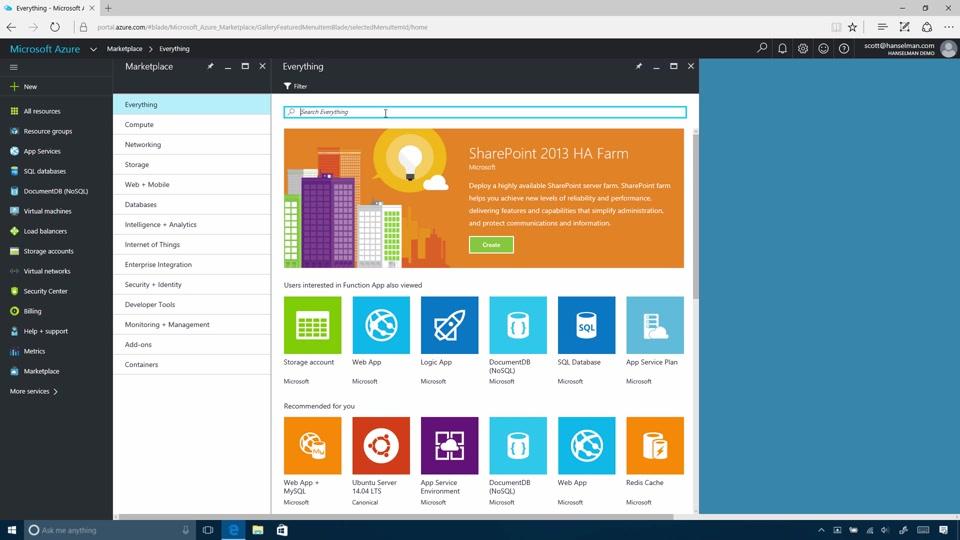960x540 pixels.
Task: Toggle the hamburger sidebar menu
Action: point(13,67)
